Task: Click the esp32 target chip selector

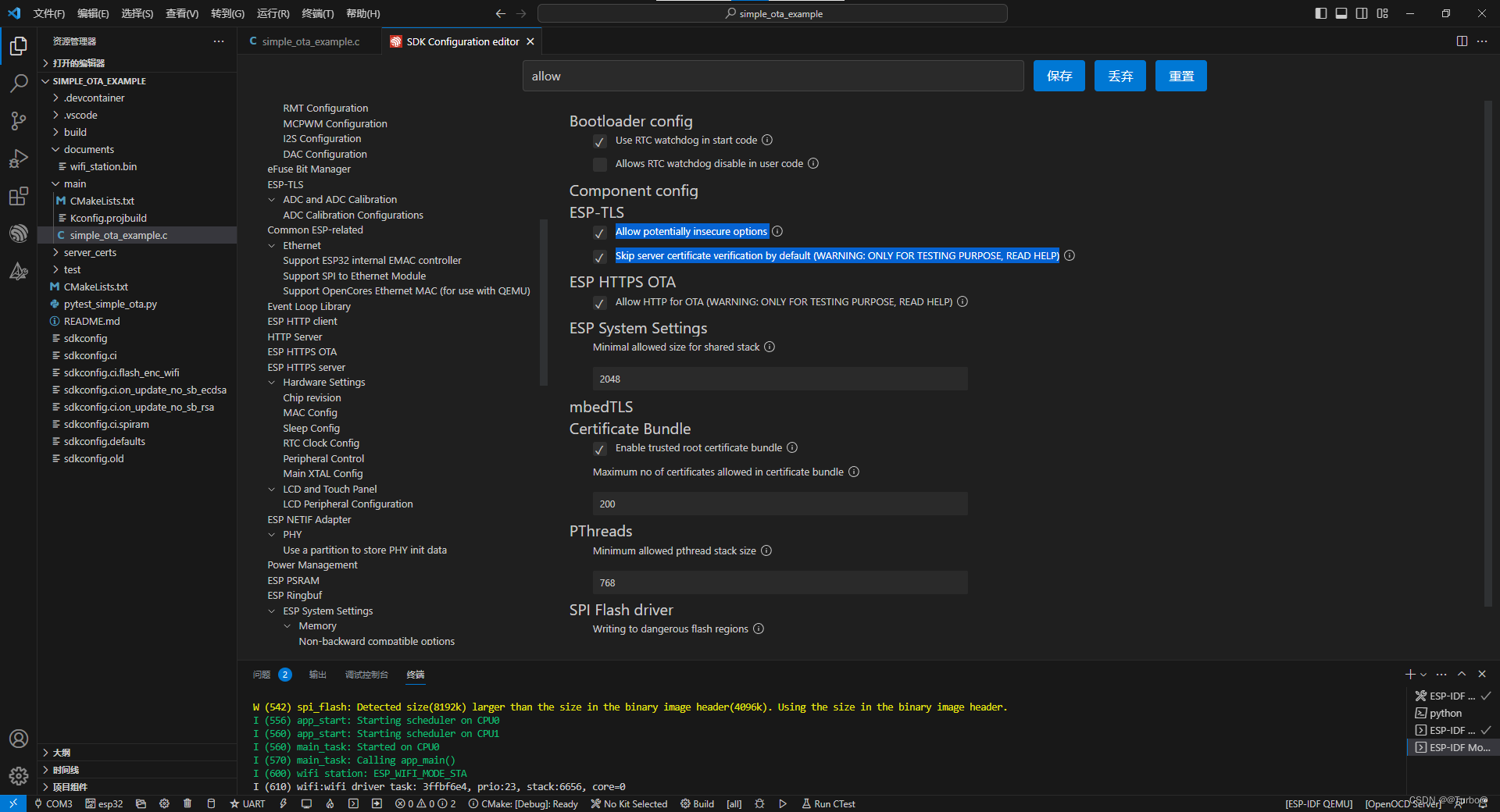Action: point(104,803)
